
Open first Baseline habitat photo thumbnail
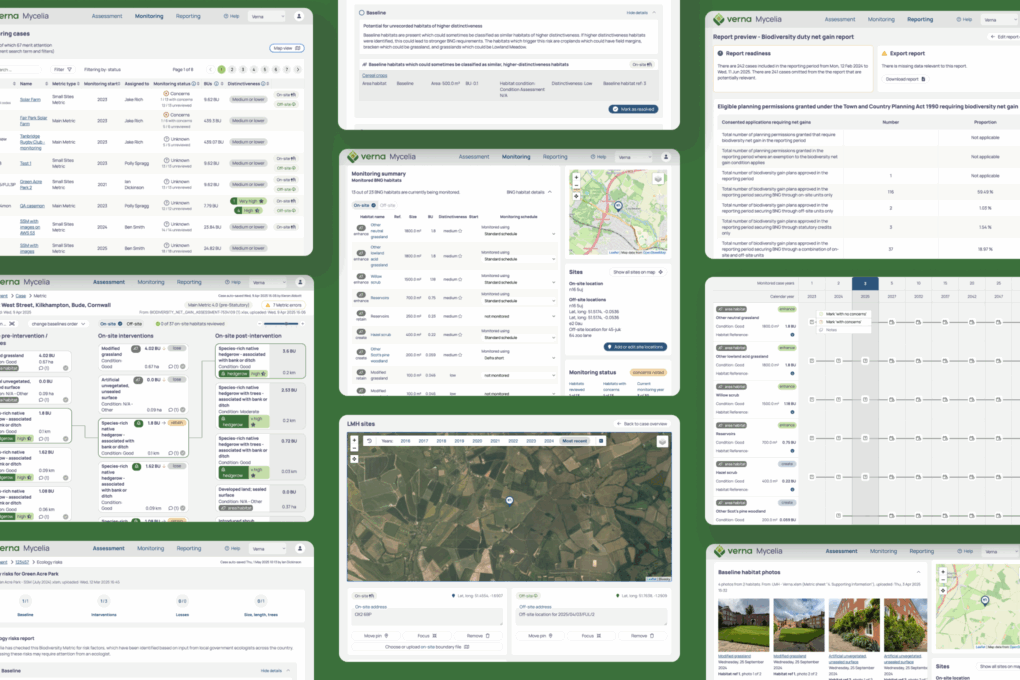coord(743,625)
